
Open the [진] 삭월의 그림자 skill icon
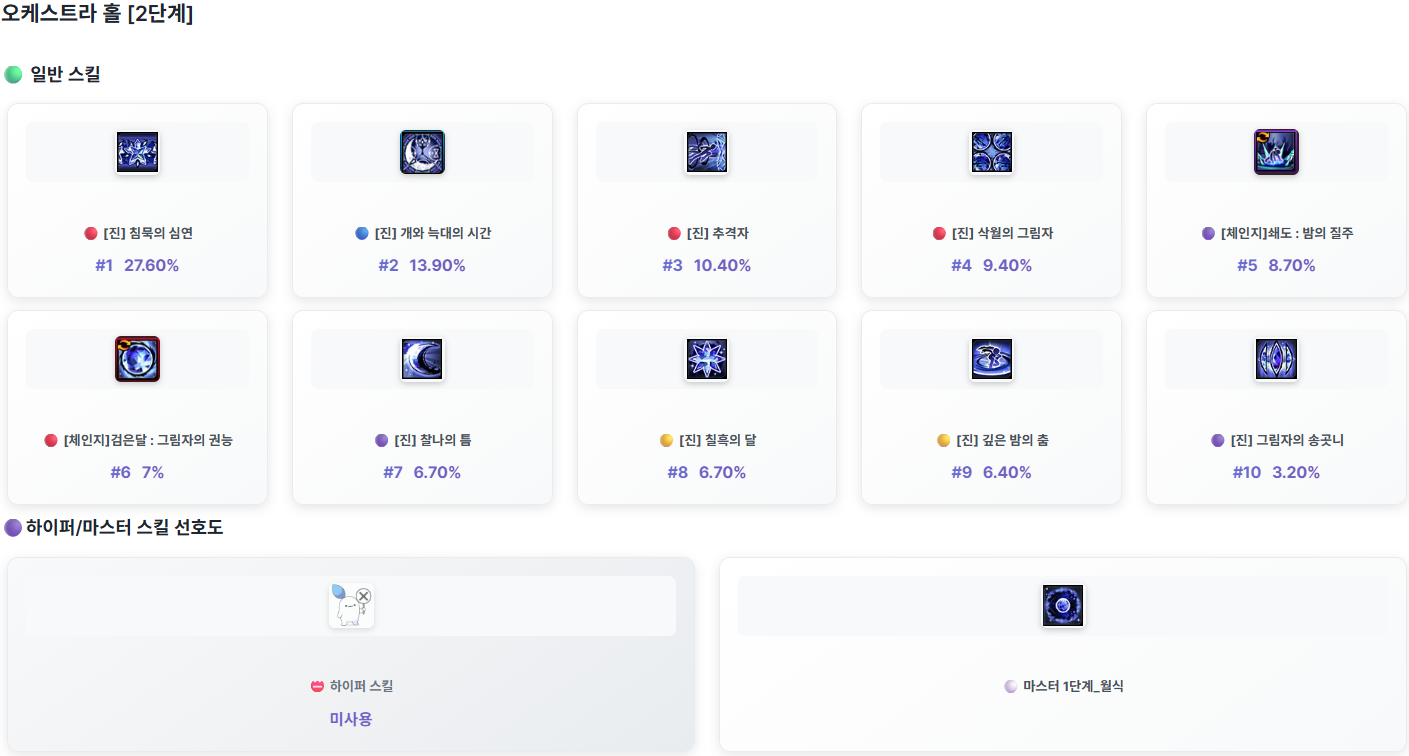(991, 152)
